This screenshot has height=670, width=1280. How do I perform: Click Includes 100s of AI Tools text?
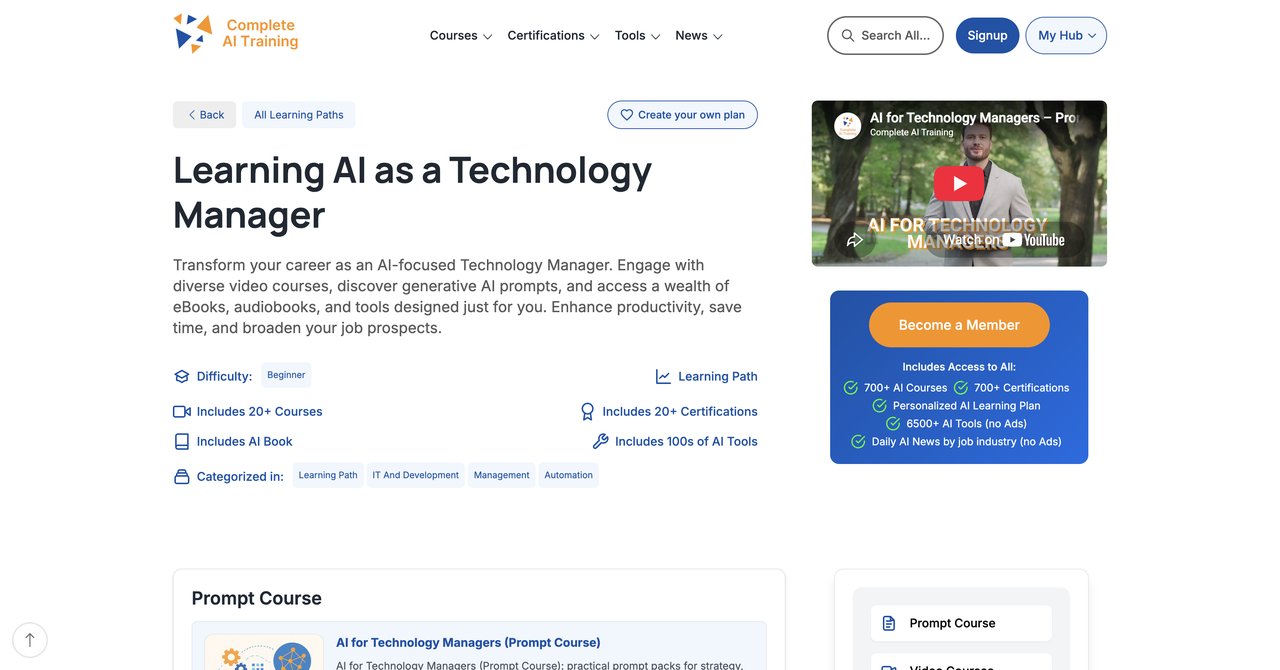click(686, 442)
